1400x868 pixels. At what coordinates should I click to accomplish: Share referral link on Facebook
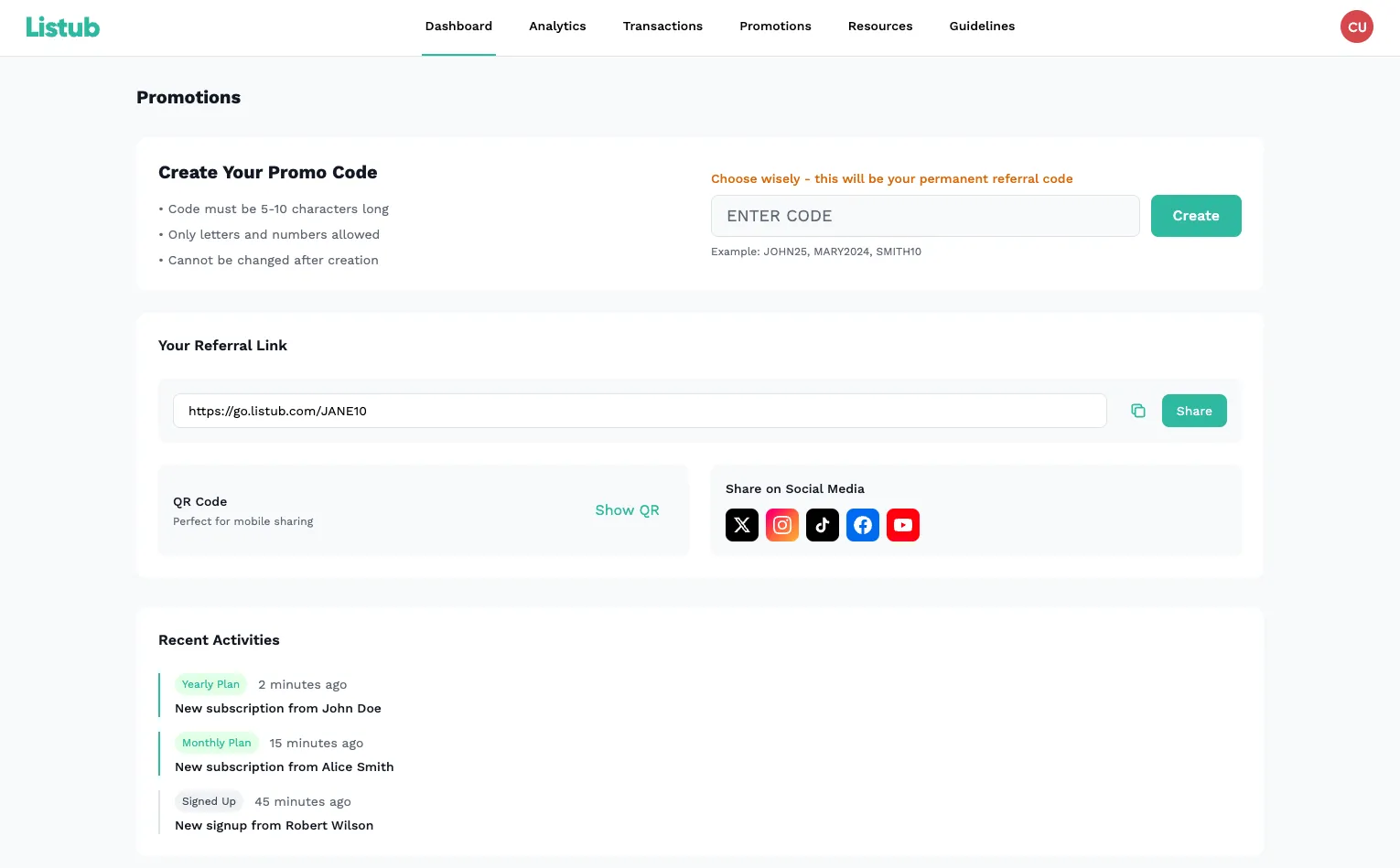(x=863, y=525)
